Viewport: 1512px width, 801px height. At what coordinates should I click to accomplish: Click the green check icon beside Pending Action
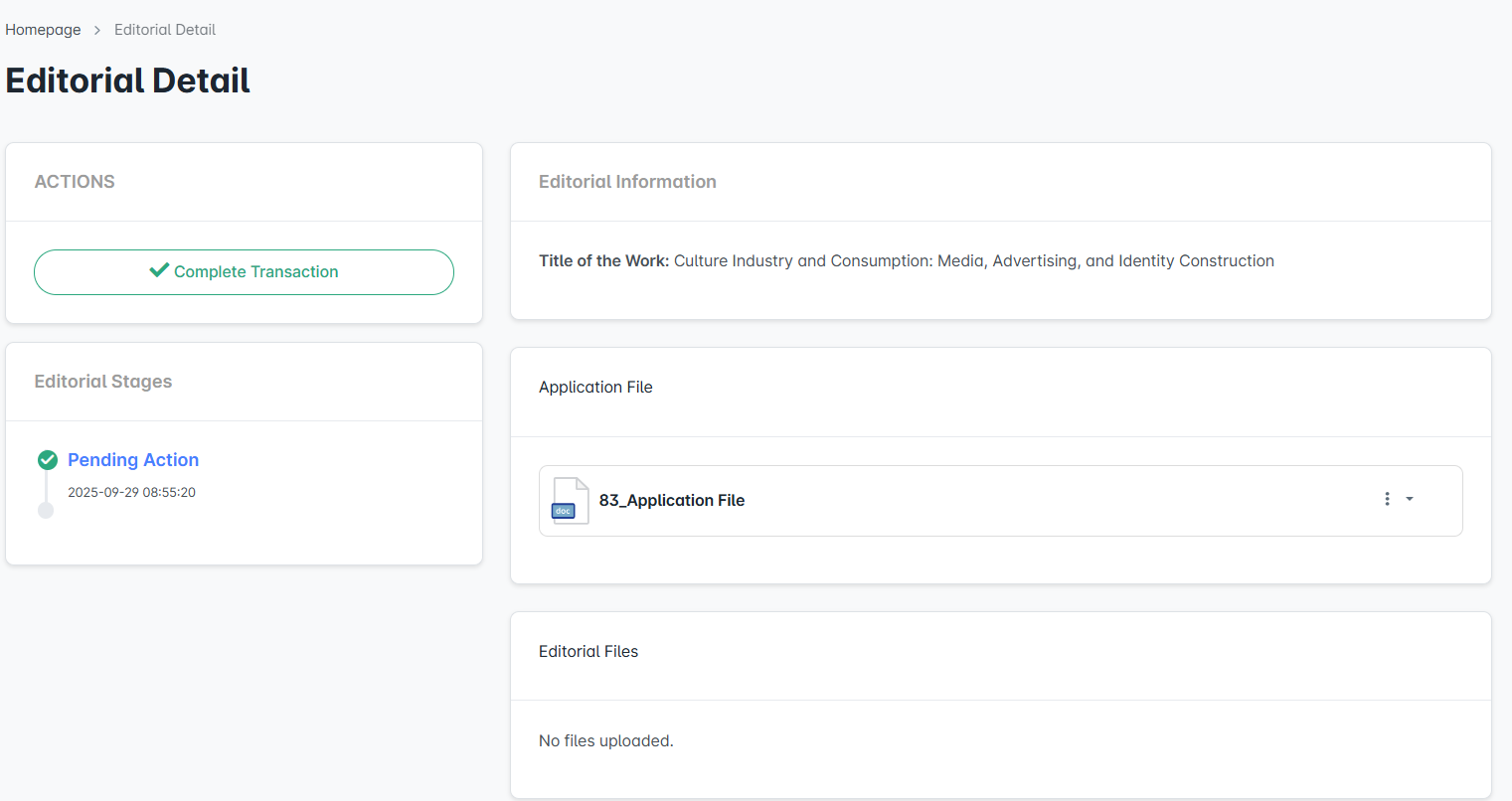pyautogui.click(x=47, y=460)
